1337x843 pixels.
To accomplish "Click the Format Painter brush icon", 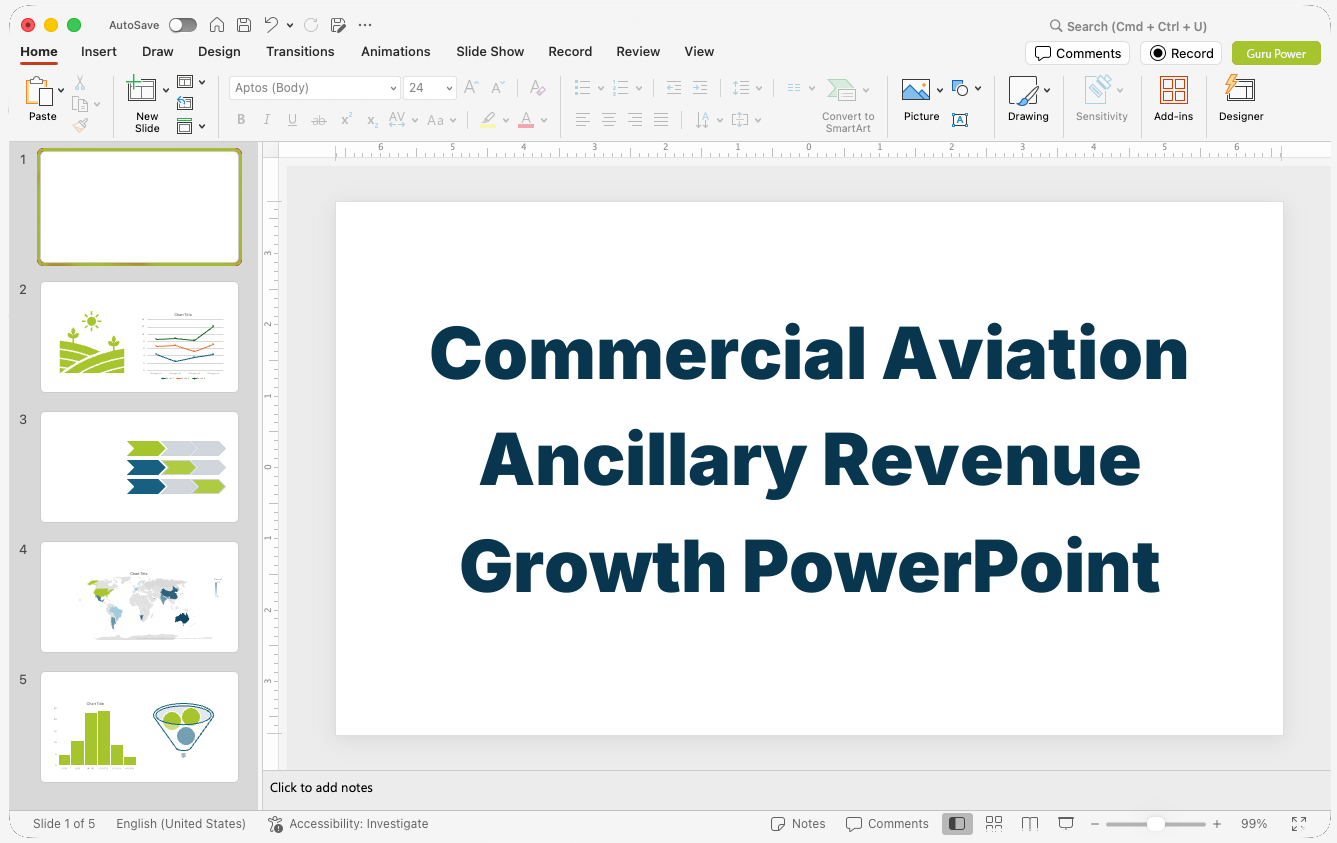I will click(80, 125).
